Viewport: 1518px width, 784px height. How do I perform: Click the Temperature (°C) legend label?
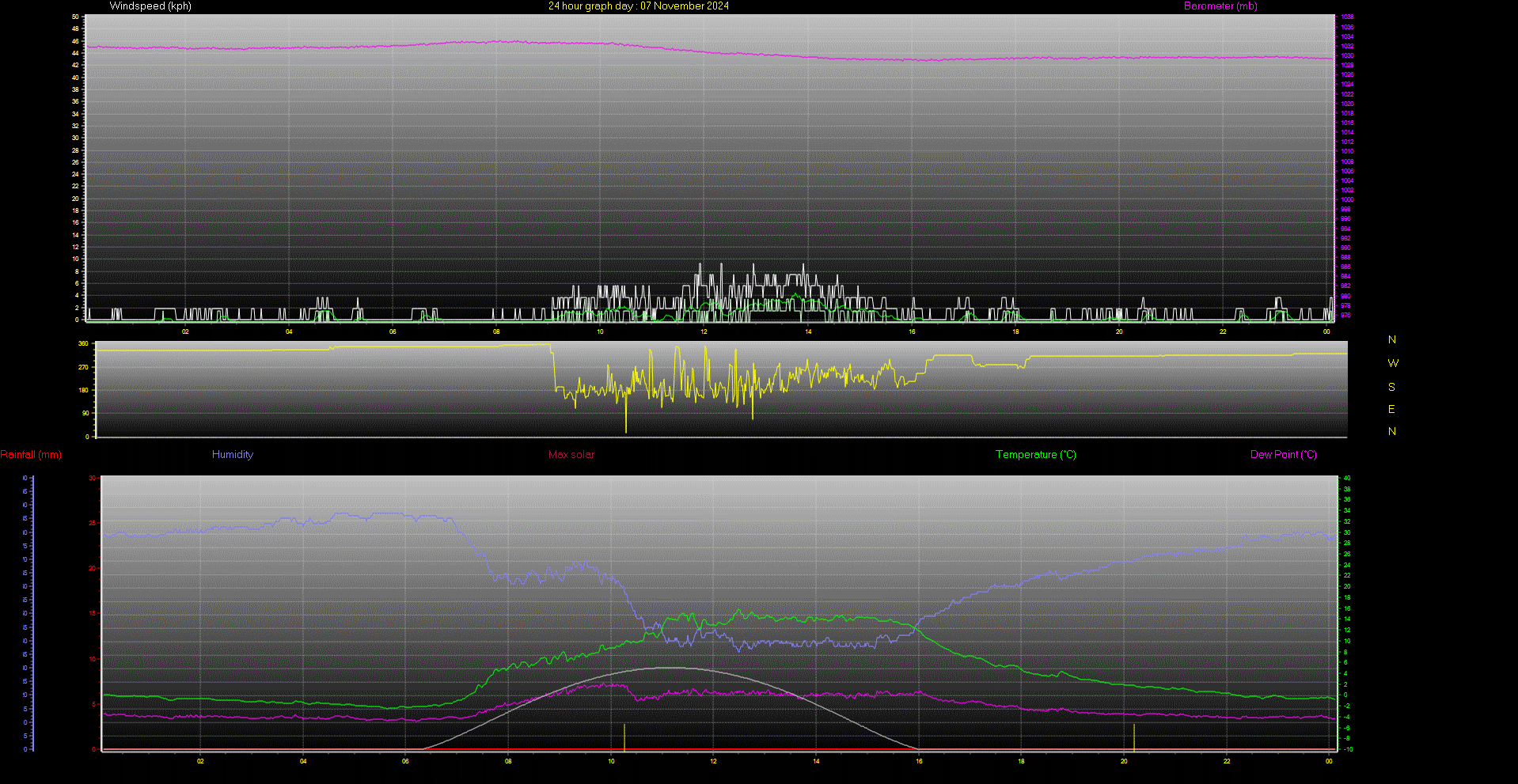point(1036,455)
